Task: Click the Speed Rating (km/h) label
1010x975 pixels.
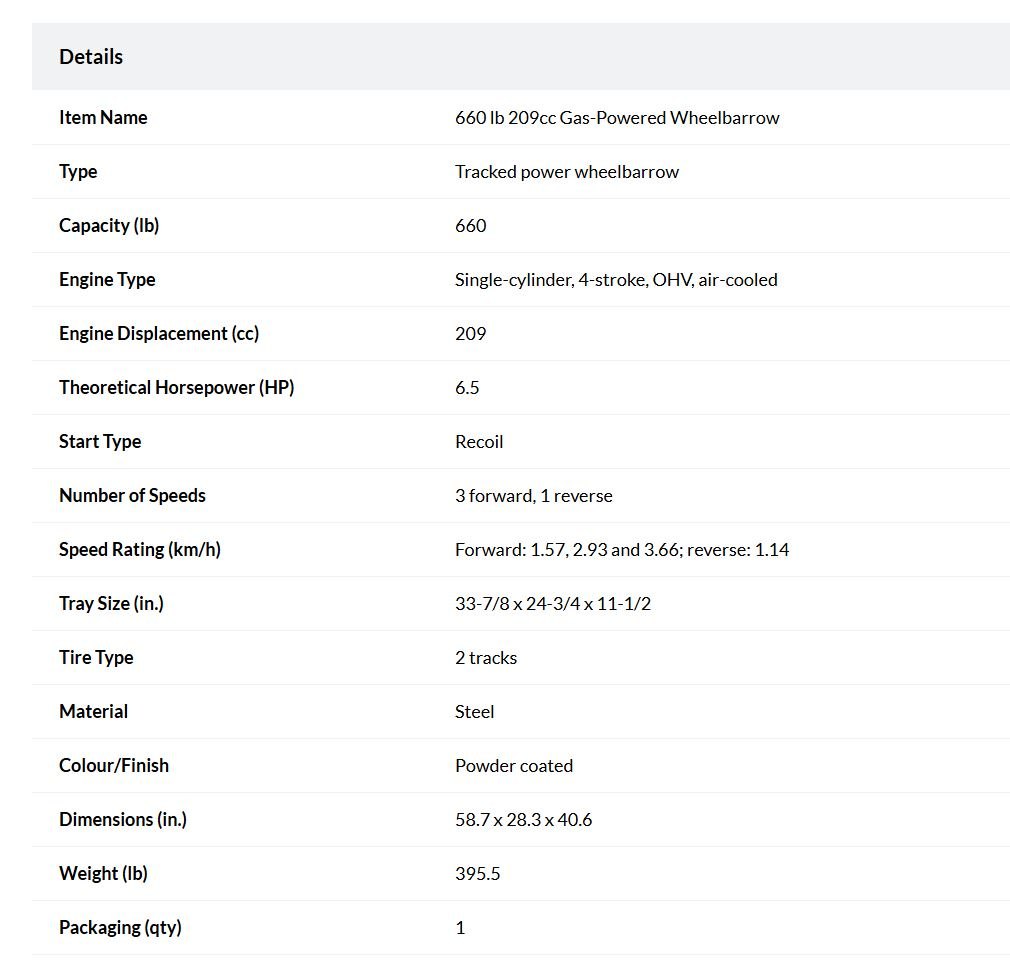Action: coord(140,549)
